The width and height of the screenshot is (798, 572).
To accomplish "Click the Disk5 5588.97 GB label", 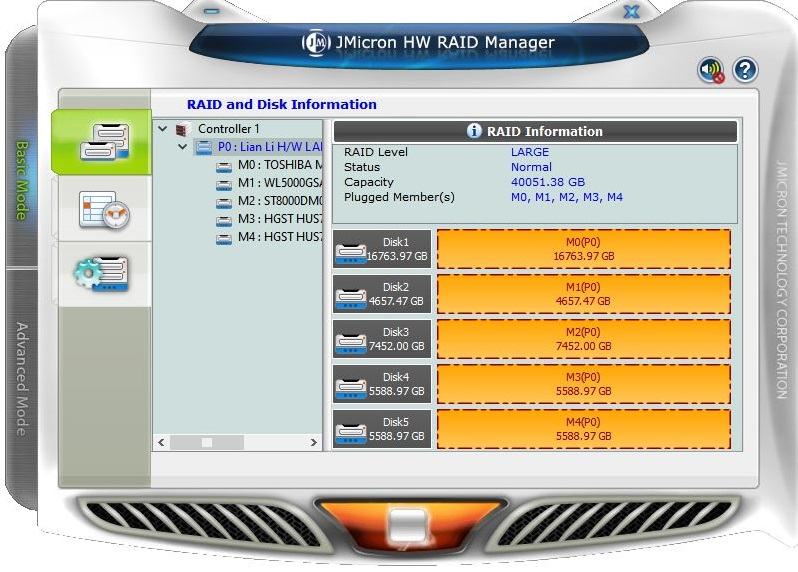I will coord(396,429).
